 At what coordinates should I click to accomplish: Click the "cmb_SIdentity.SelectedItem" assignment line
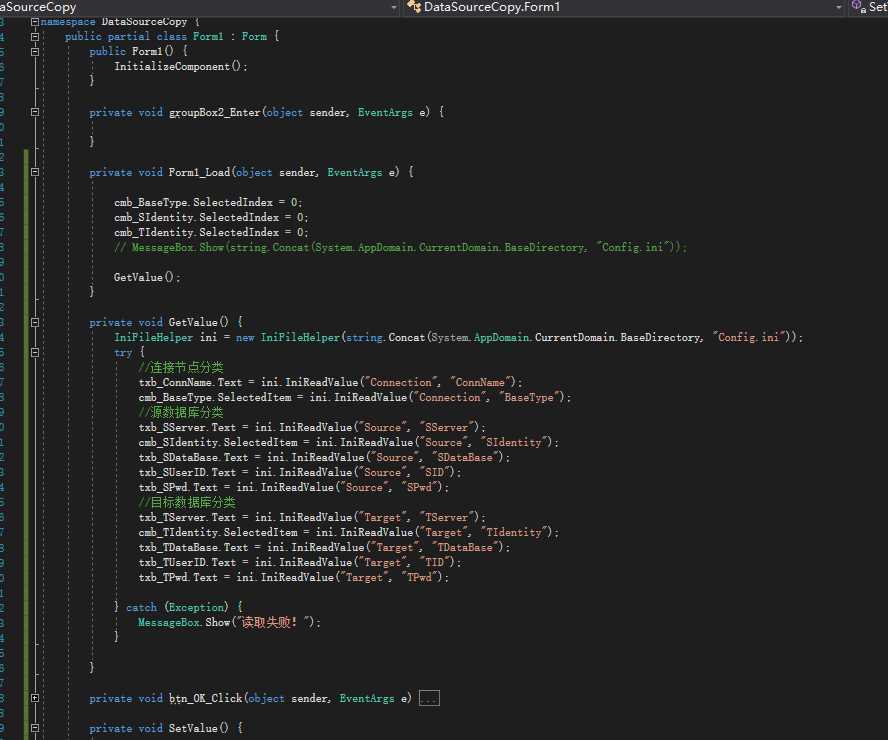pos(348,442)
